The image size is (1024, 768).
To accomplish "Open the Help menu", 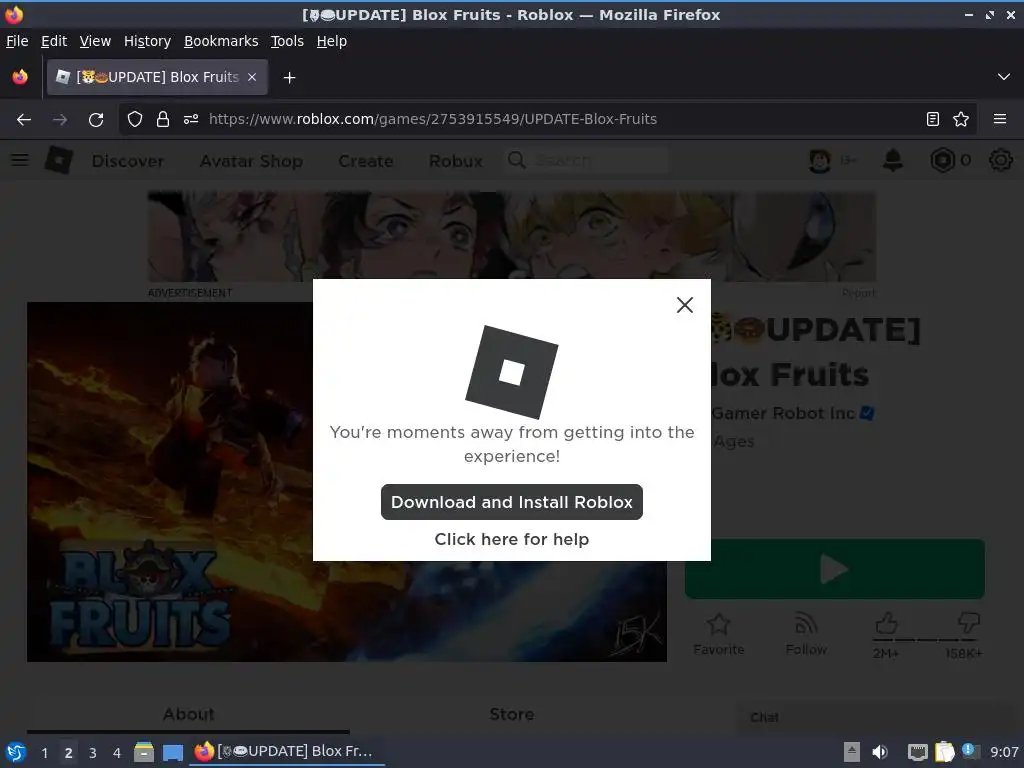I will tap(332, 41).
